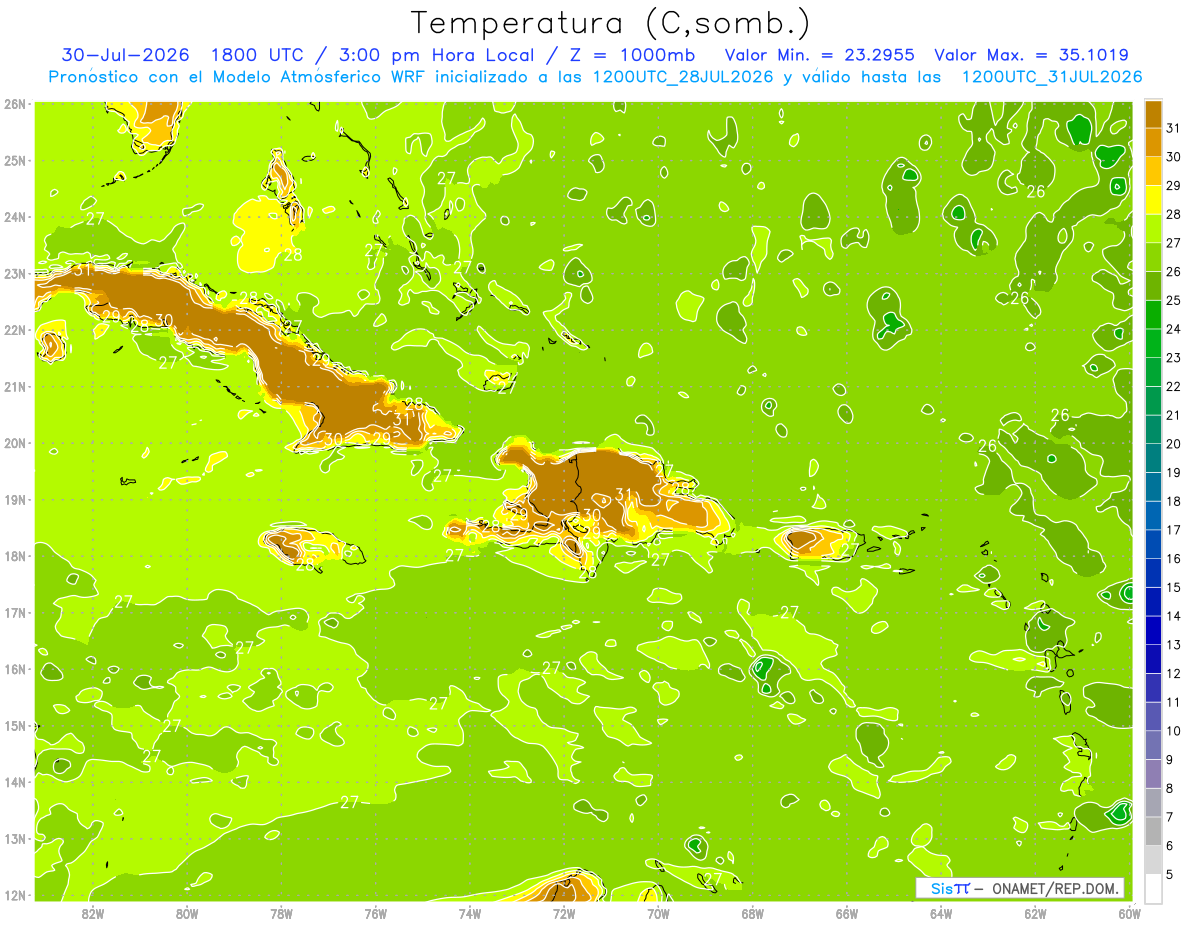This screenshot has height=927, width=1200.
Task: Click the longitude axis label 76W
Action: (376, 913)
